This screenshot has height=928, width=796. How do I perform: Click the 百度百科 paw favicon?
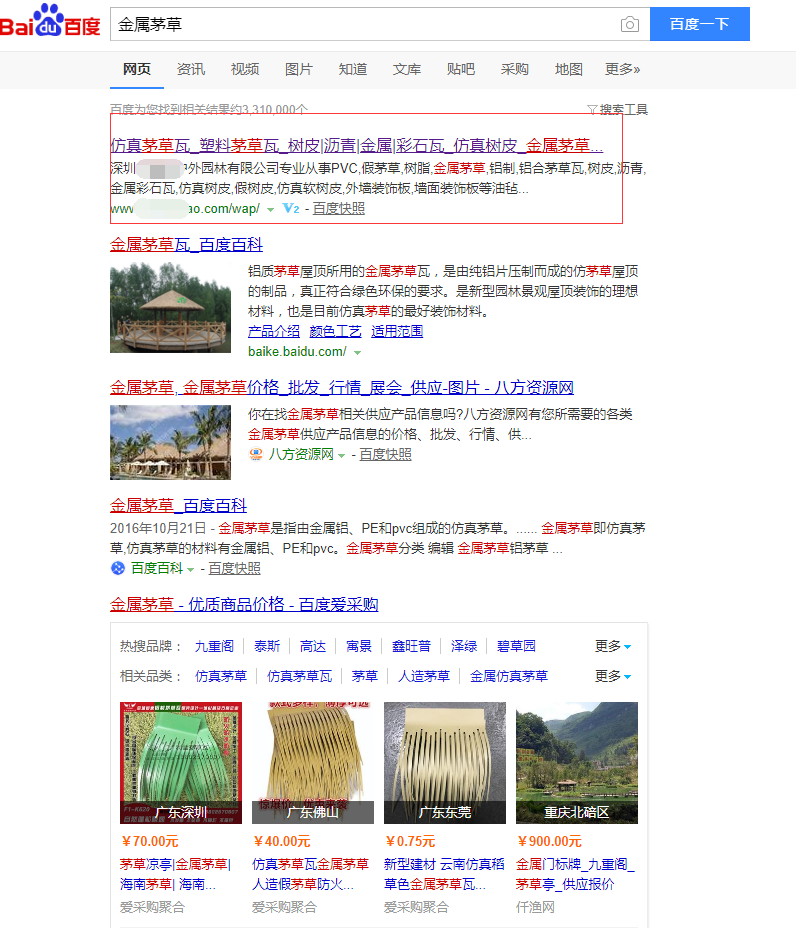118,568
